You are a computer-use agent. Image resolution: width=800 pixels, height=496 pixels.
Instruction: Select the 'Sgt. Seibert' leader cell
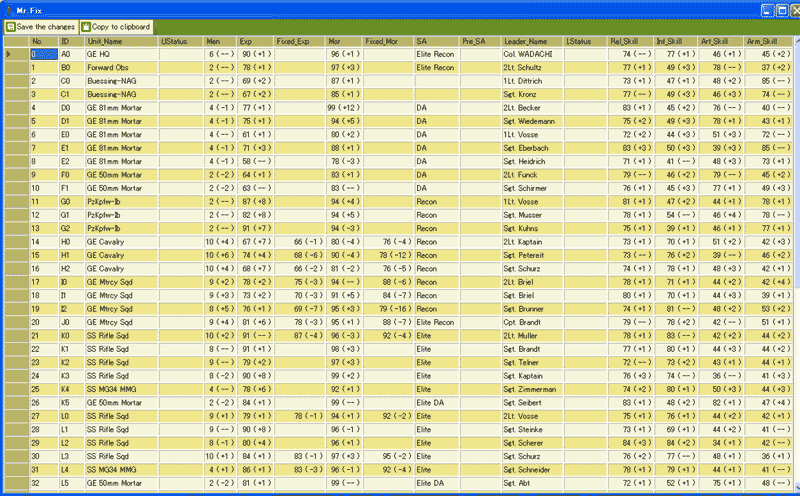(x=533, y=403)
